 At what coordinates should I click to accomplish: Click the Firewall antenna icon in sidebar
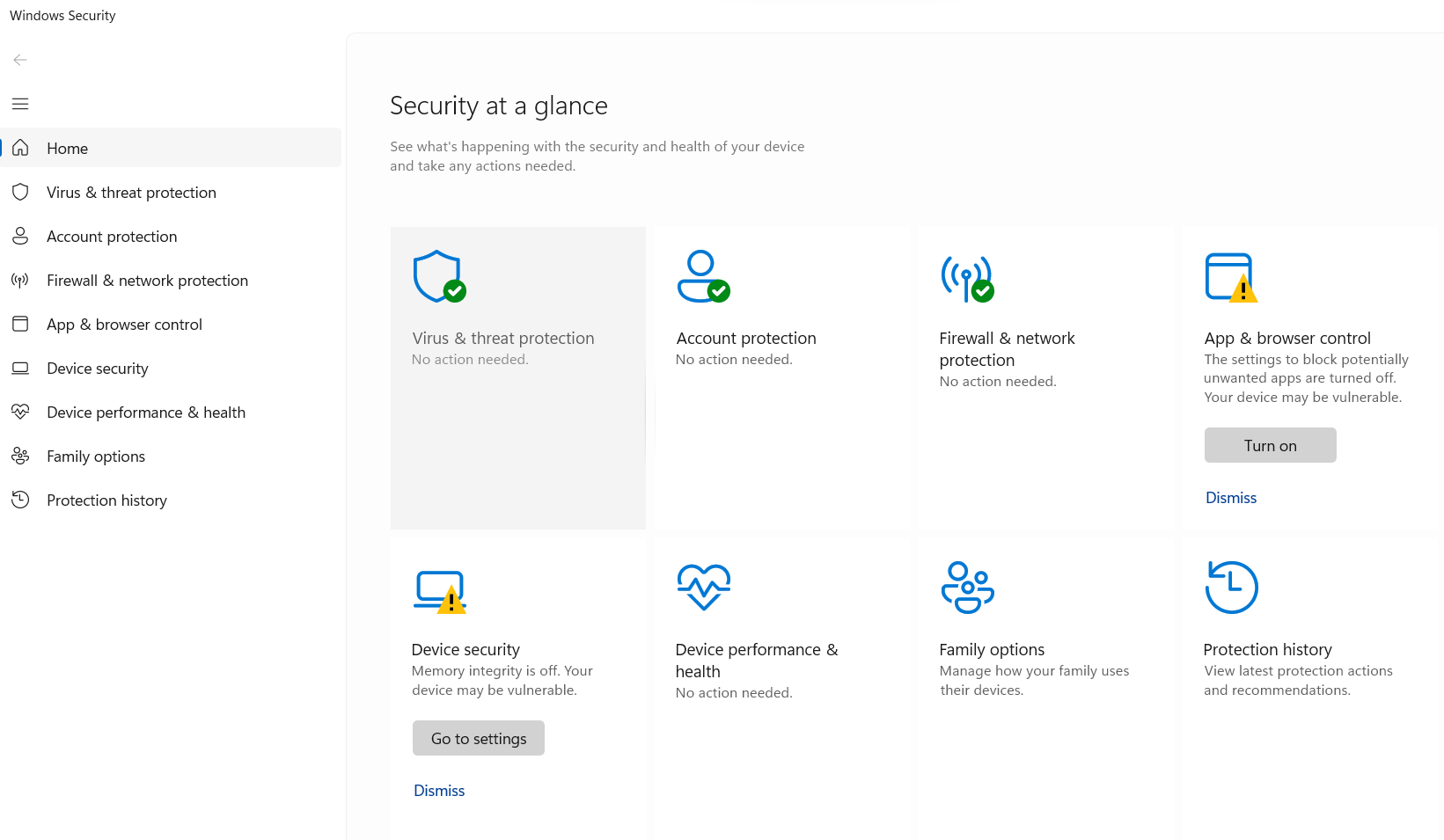[x=20, y=280]
